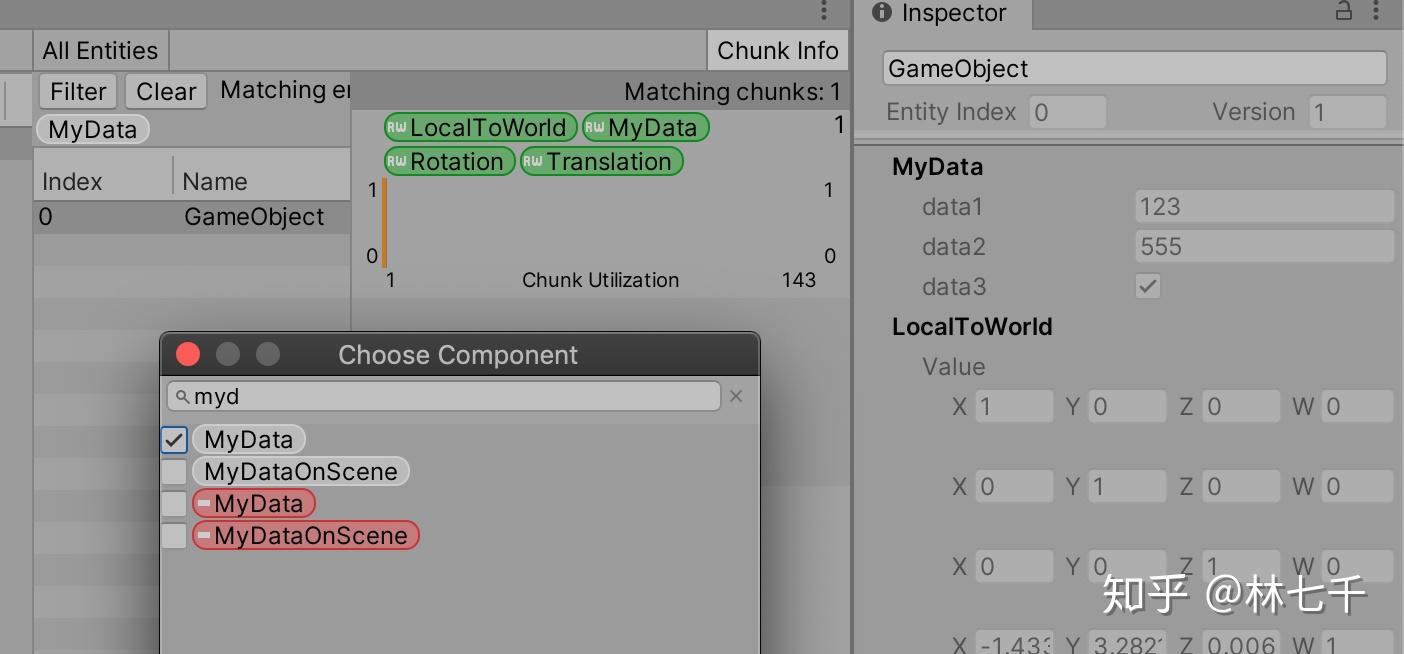Click the GameObject name field in the Inspector
The image size is (1404, 654).
click(1134, 67)
